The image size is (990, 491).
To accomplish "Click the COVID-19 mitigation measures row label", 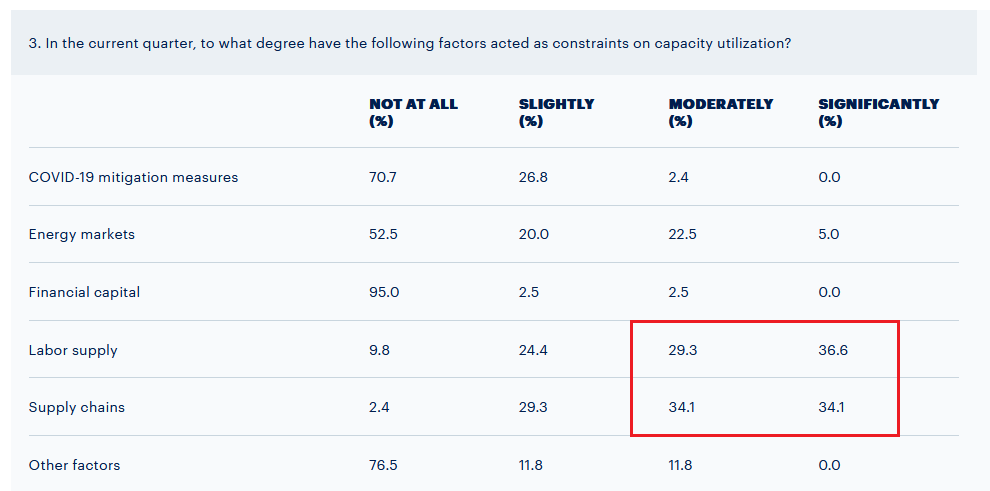I will point(133,177).
